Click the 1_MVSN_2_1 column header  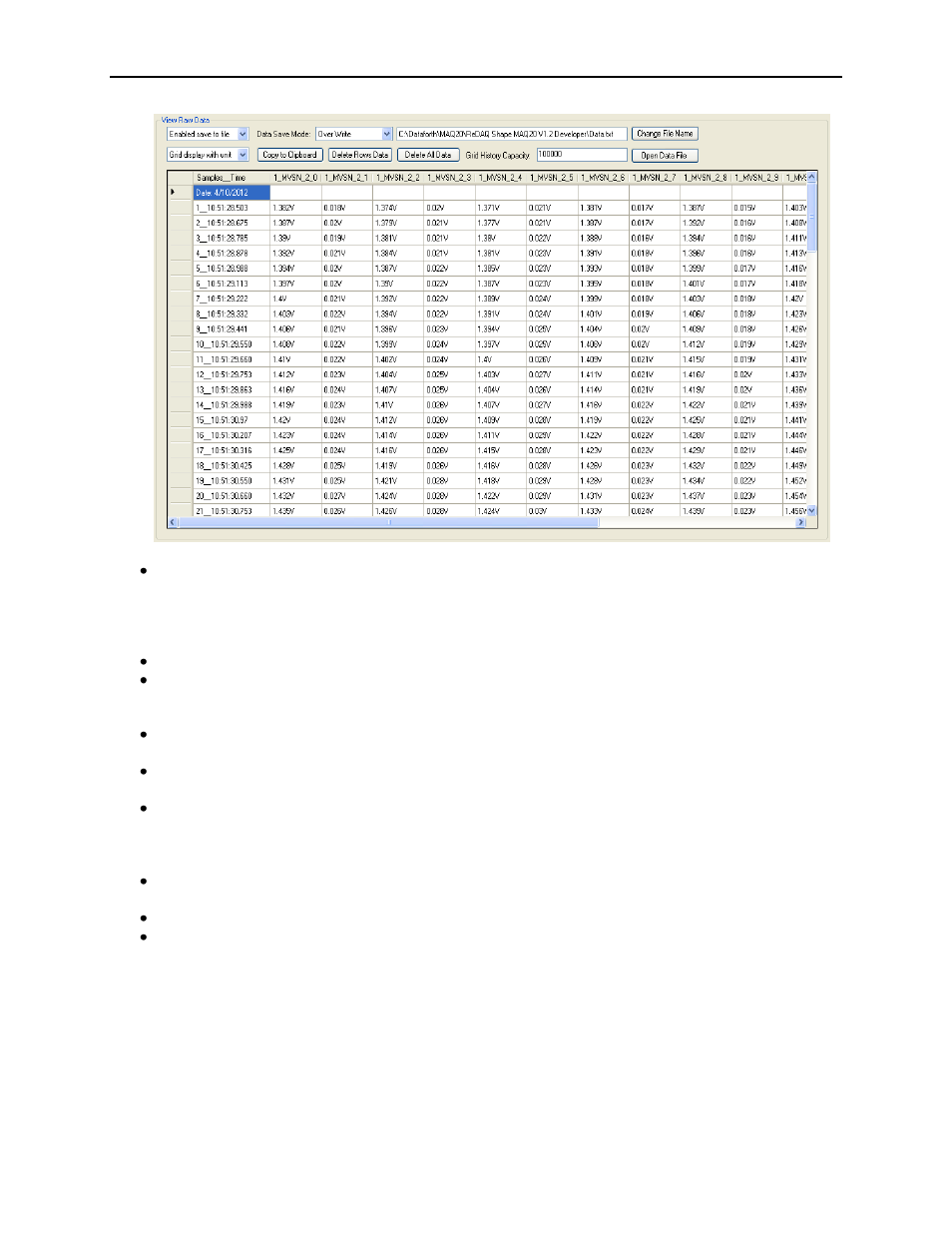click(346, 178)
